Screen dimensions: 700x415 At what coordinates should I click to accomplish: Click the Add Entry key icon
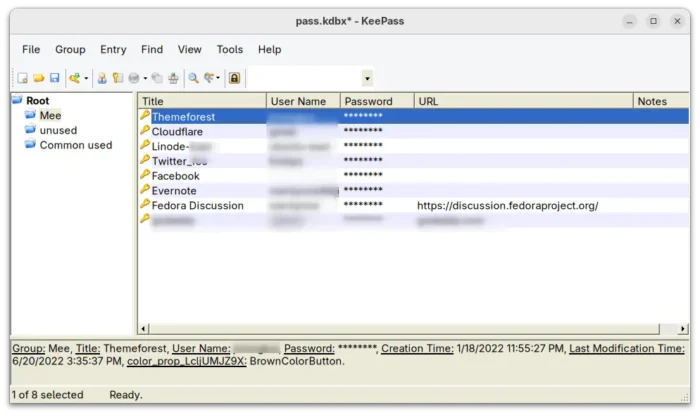click(75, 78)
